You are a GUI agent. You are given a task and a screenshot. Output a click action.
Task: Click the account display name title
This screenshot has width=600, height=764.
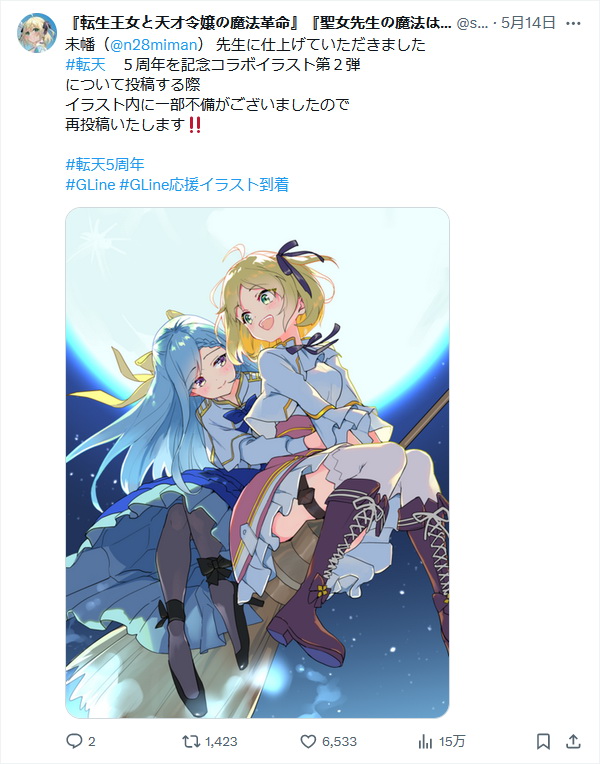[259, 23]
